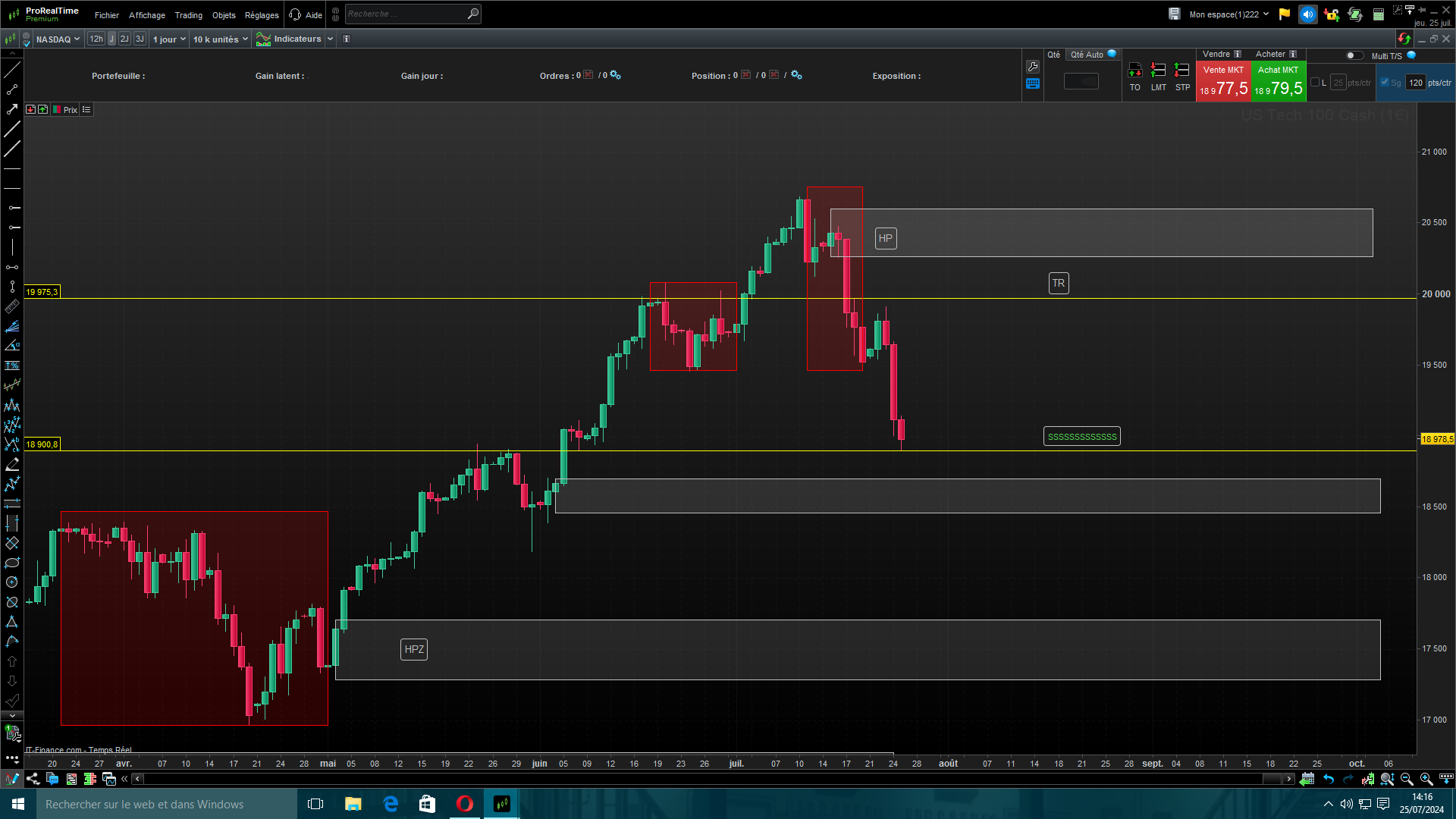Select the LMT limit order icon
This screenshot has width=1456, height=819.
pyautogui.click(x=1158, y=71)
